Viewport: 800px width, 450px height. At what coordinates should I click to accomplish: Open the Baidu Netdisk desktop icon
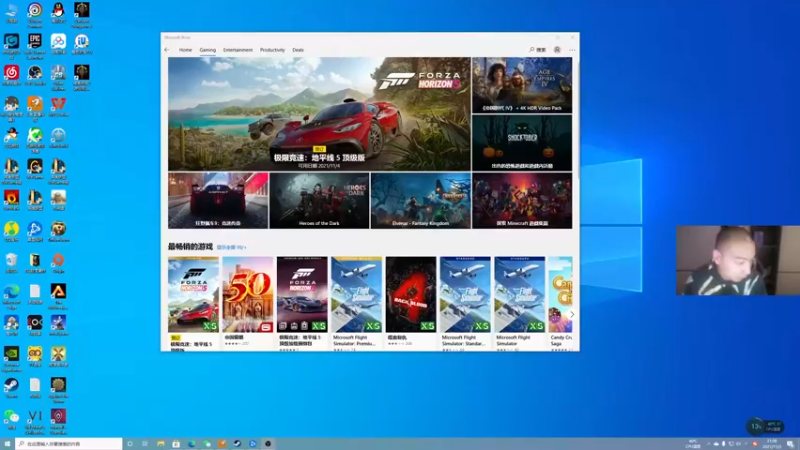click(x=58, y=44)
